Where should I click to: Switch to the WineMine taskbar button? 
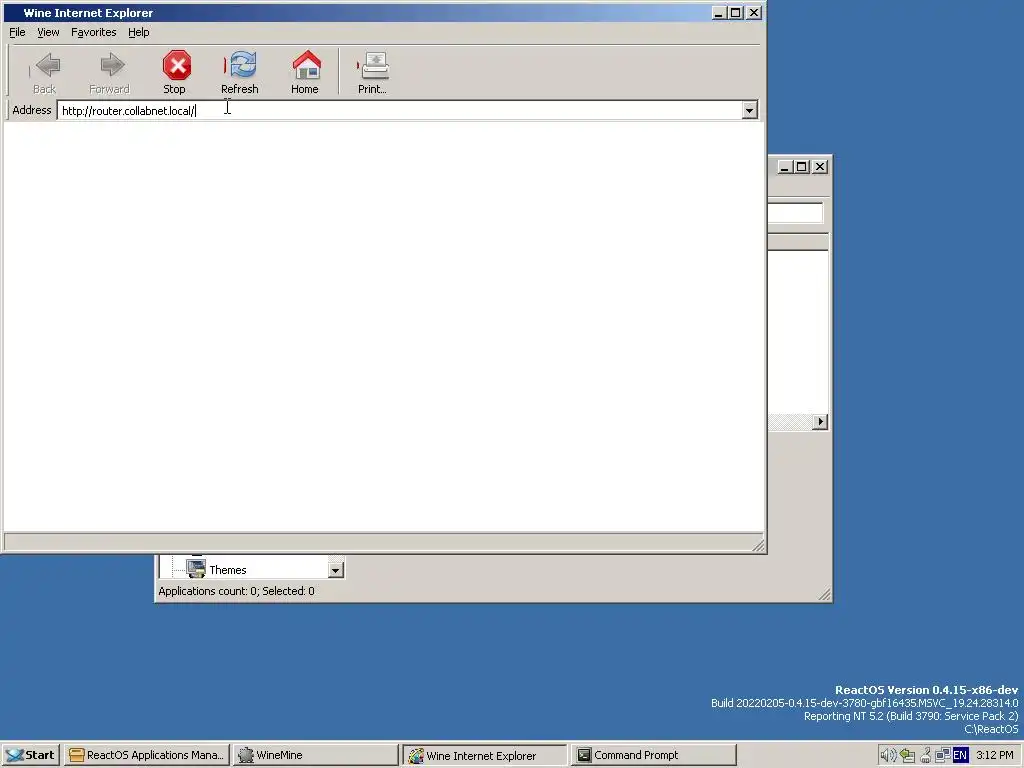pos(315,755)
